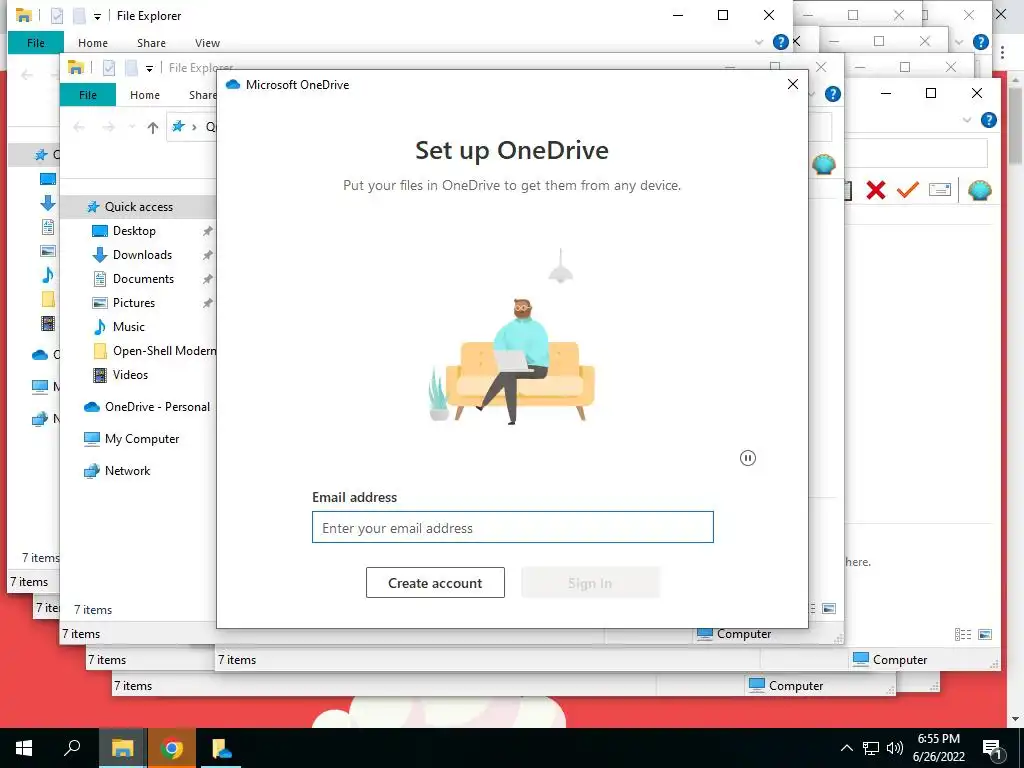Select Videos in the navigation pane
Image resolution: width=1024 pixels, height=768 pixels.
point(130,375)
